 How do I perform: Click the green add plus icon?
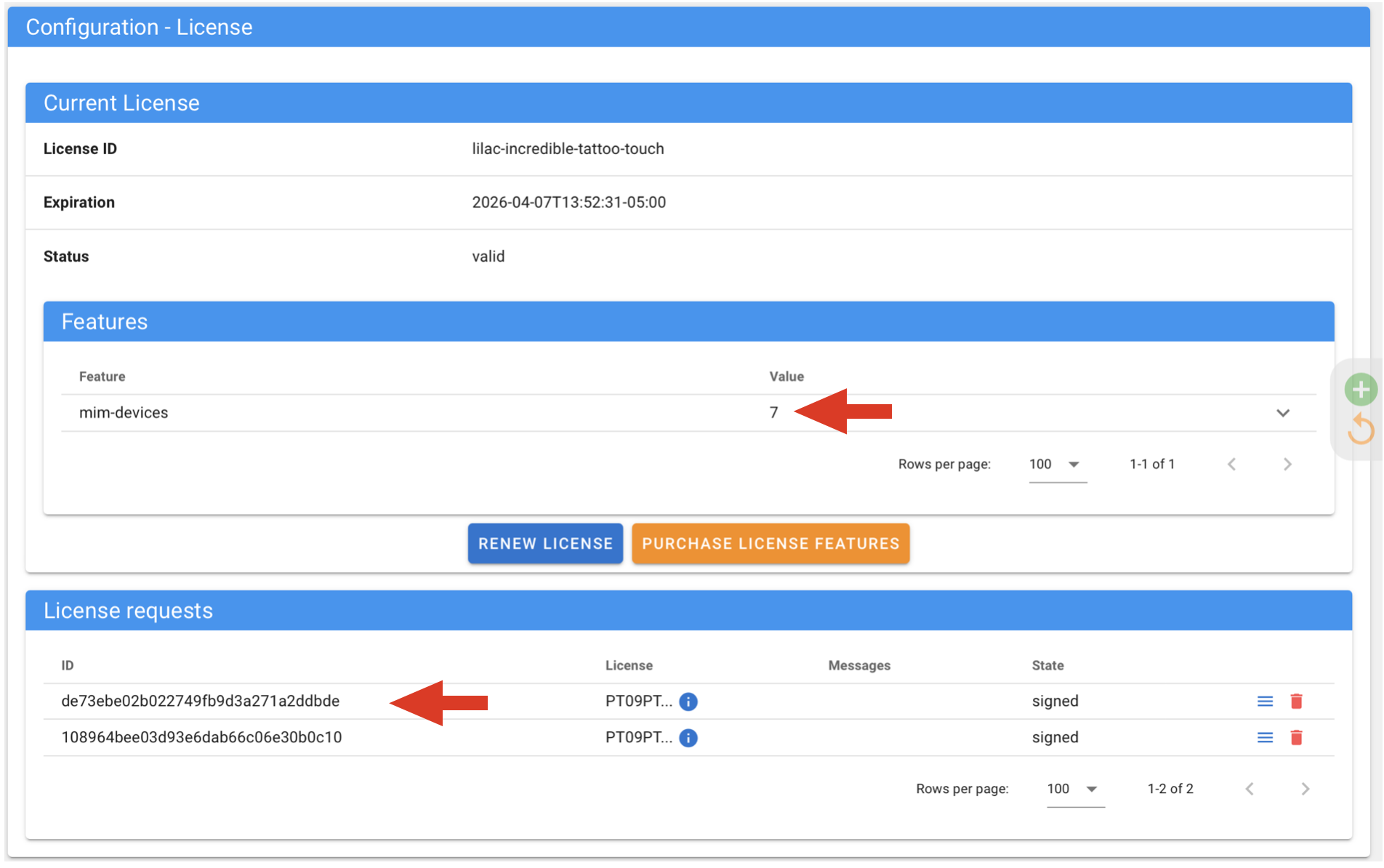tap(1360, 390)
